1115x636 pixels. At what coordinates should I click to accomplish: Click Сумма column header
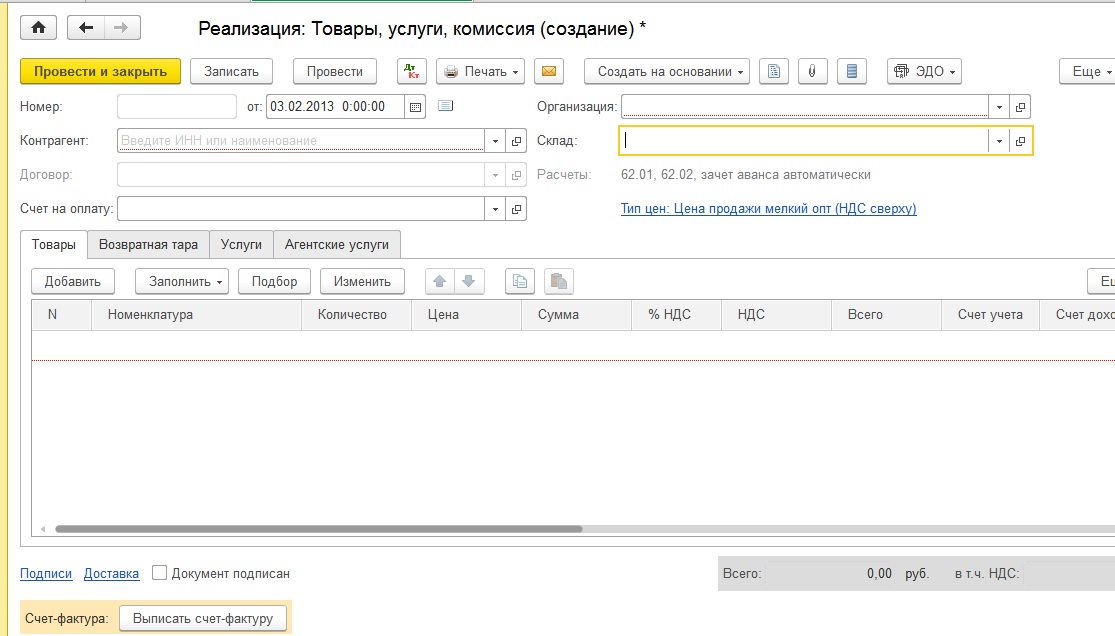click(577, 314)
